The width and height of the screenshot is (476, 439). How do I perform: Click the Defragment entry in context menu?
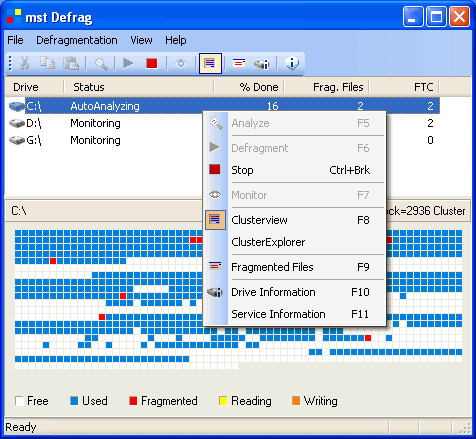pos(295,148)
